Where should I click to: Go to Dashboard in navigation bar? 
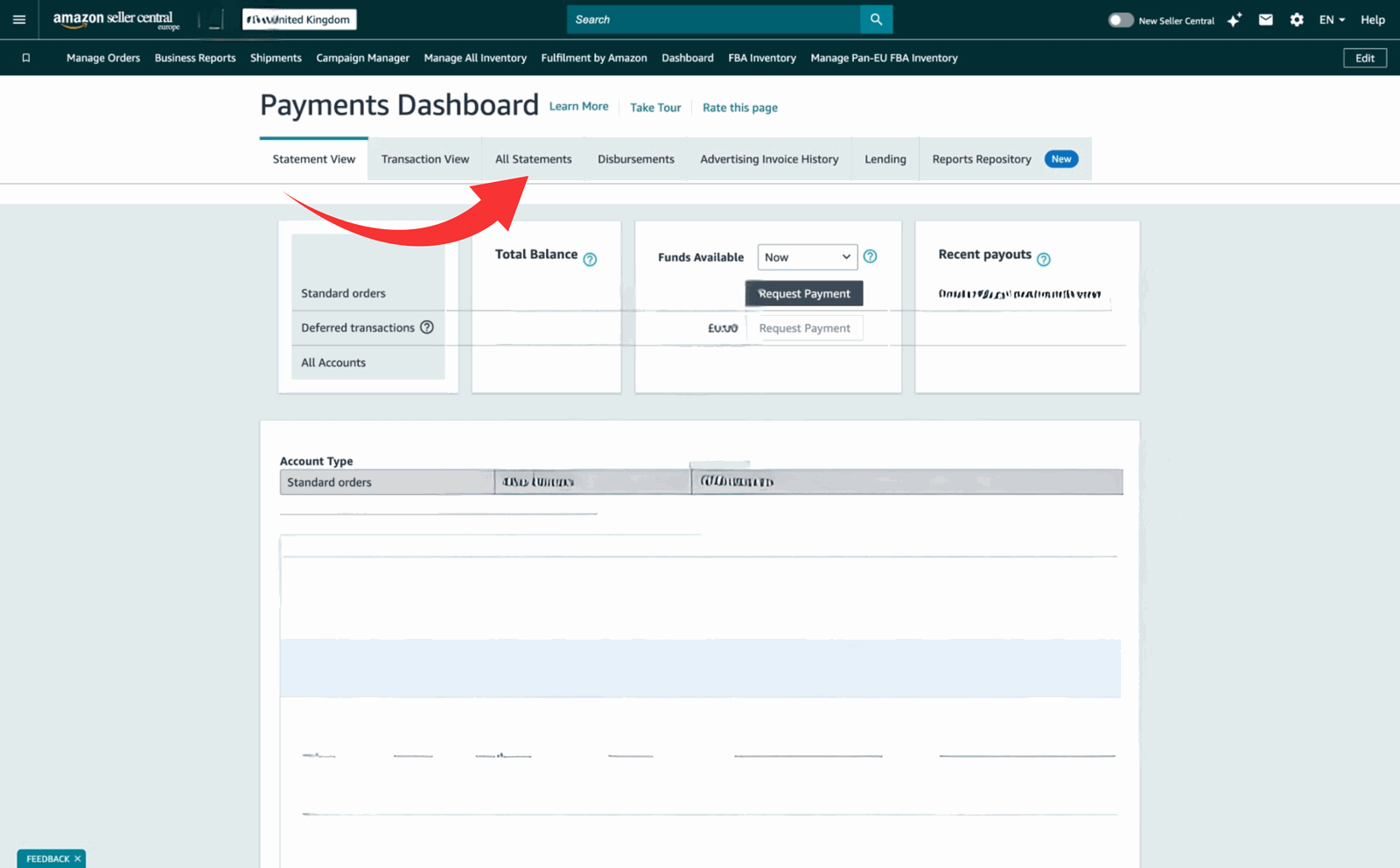(688, 58)
